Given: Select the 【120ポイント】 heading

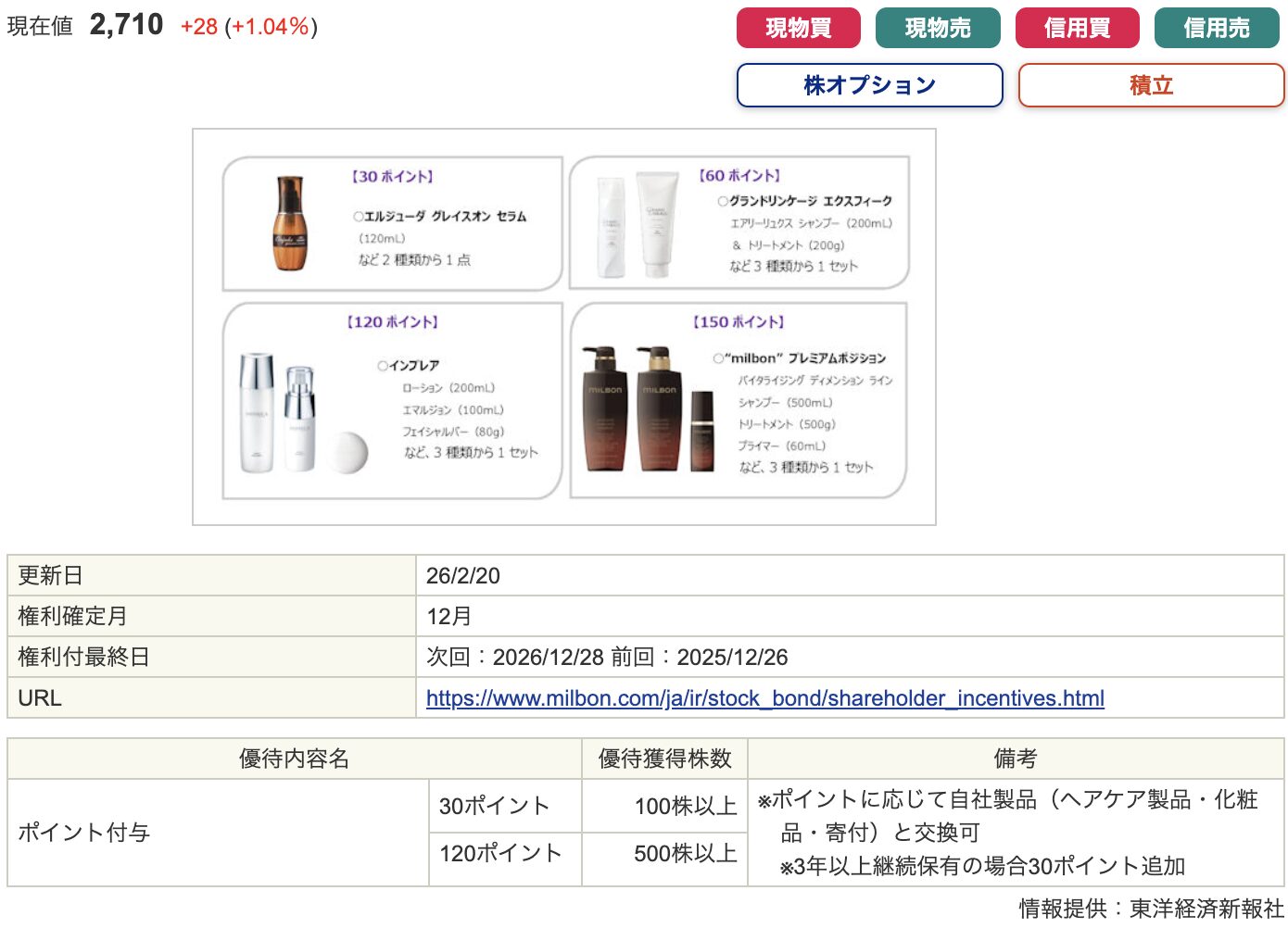Looking at the screenshot, I should click(x=392, y=322).
